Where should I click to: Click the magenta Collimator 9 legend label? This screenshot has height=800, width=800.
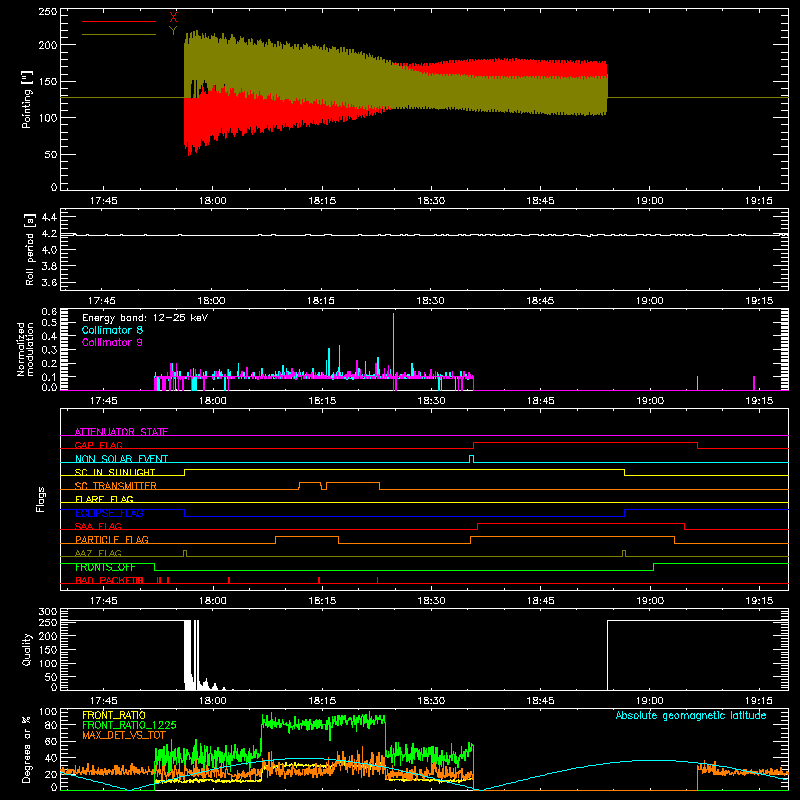pyautogui.click(x=112, y=342)
